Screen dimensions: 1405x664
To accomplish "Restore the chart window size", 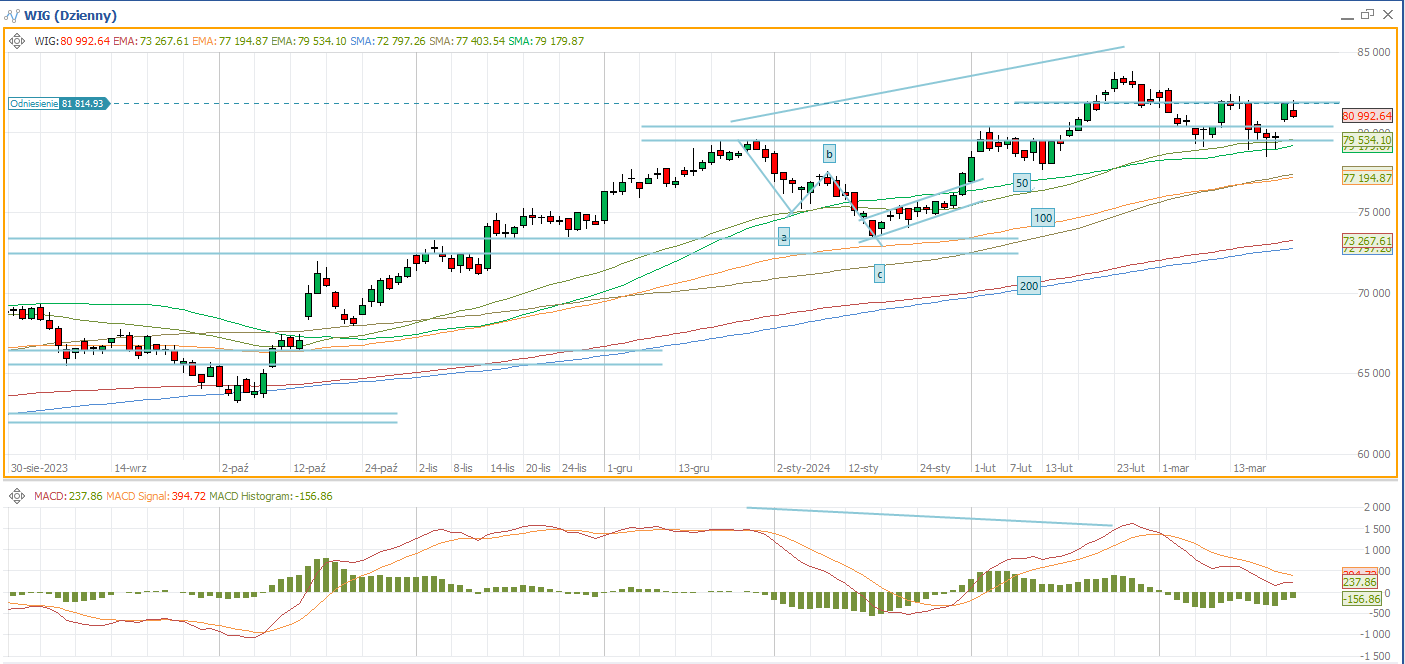I will coord(1367,14).
